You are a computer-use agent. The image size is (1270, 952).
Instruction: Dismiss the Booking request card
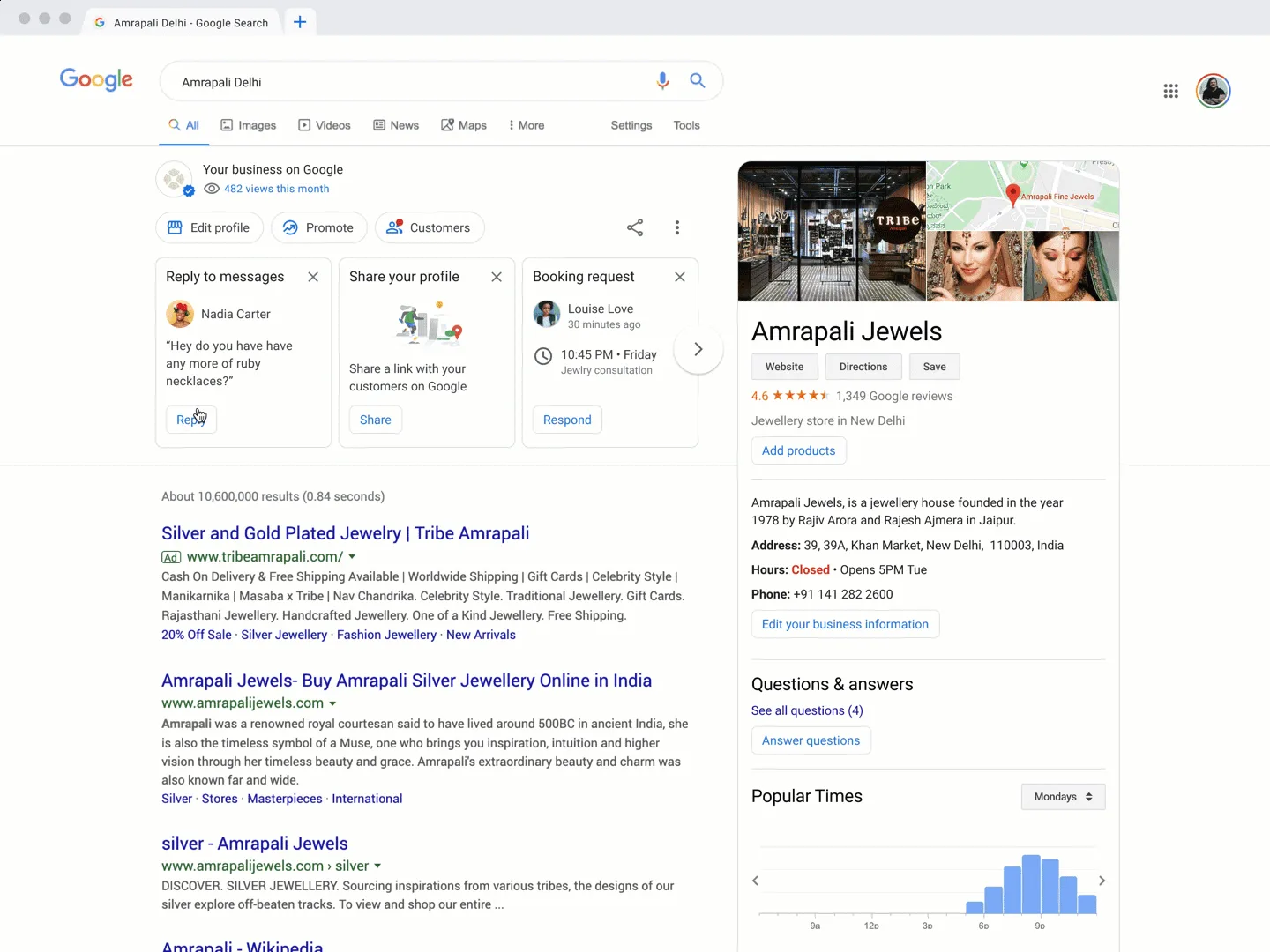point(680,277)
